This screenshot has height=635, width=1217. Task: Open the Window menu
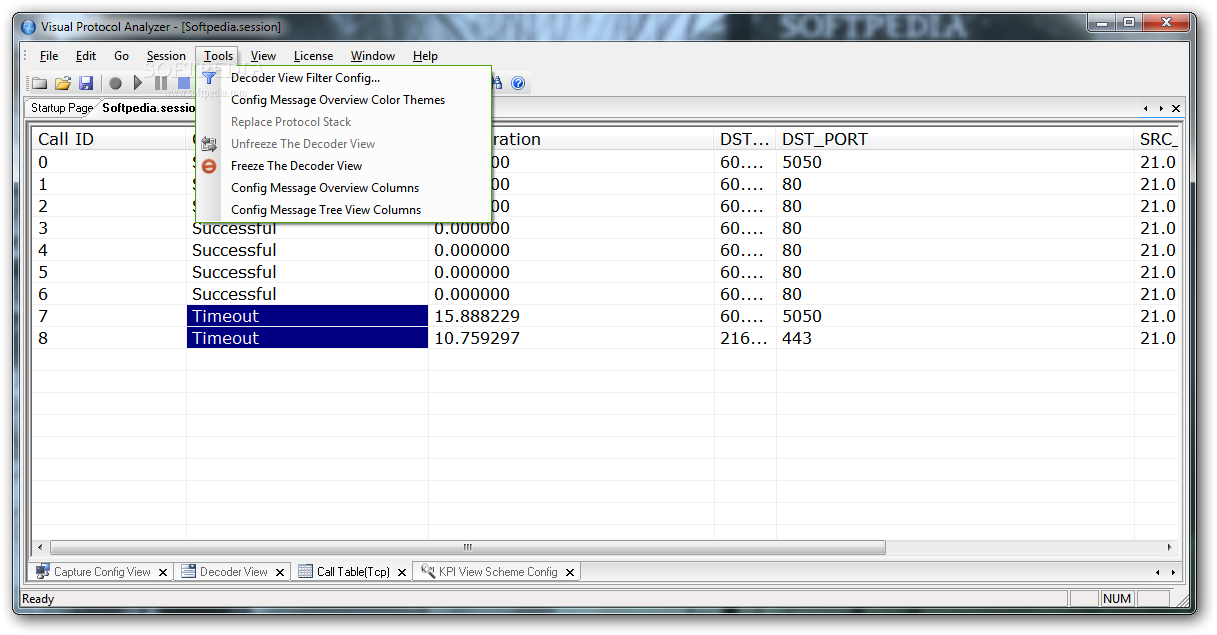coord(373,56)
